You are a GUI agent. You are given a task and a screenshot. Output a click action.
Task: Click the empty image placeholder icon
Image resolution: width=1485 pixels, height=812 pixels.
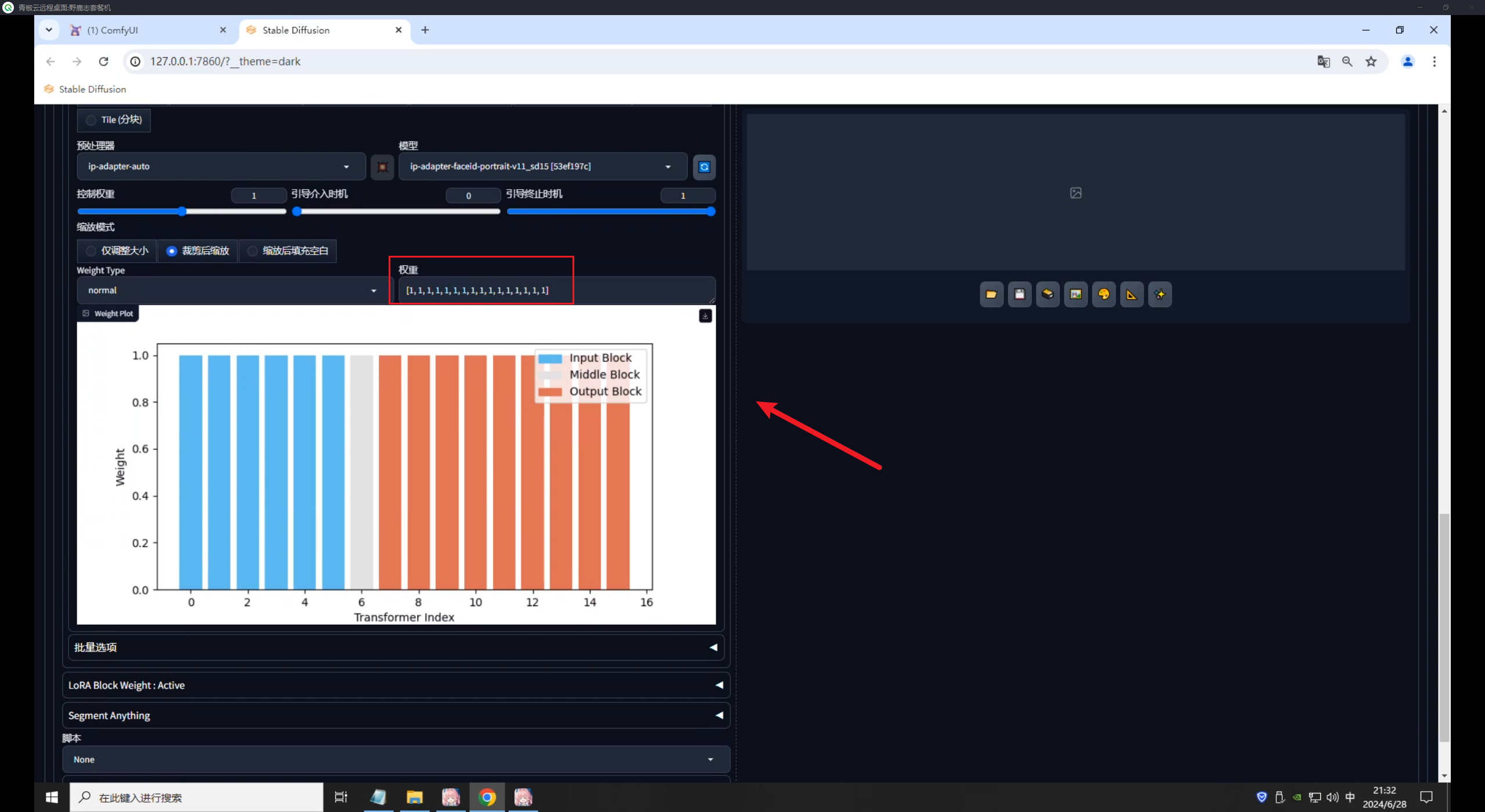[x=1075, y=193]
